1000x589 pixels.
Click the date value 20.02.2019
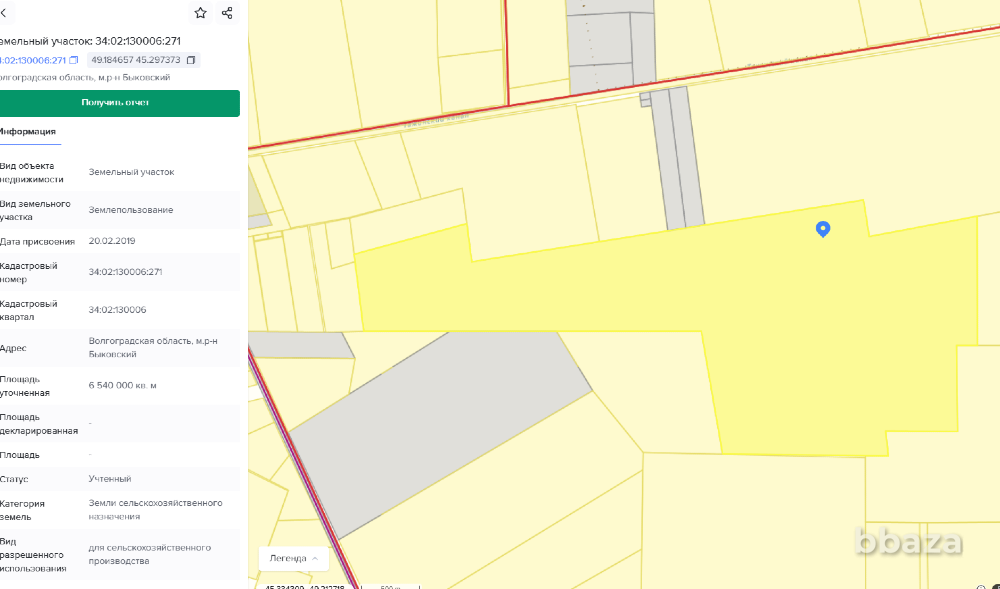[x=112, y=241]
